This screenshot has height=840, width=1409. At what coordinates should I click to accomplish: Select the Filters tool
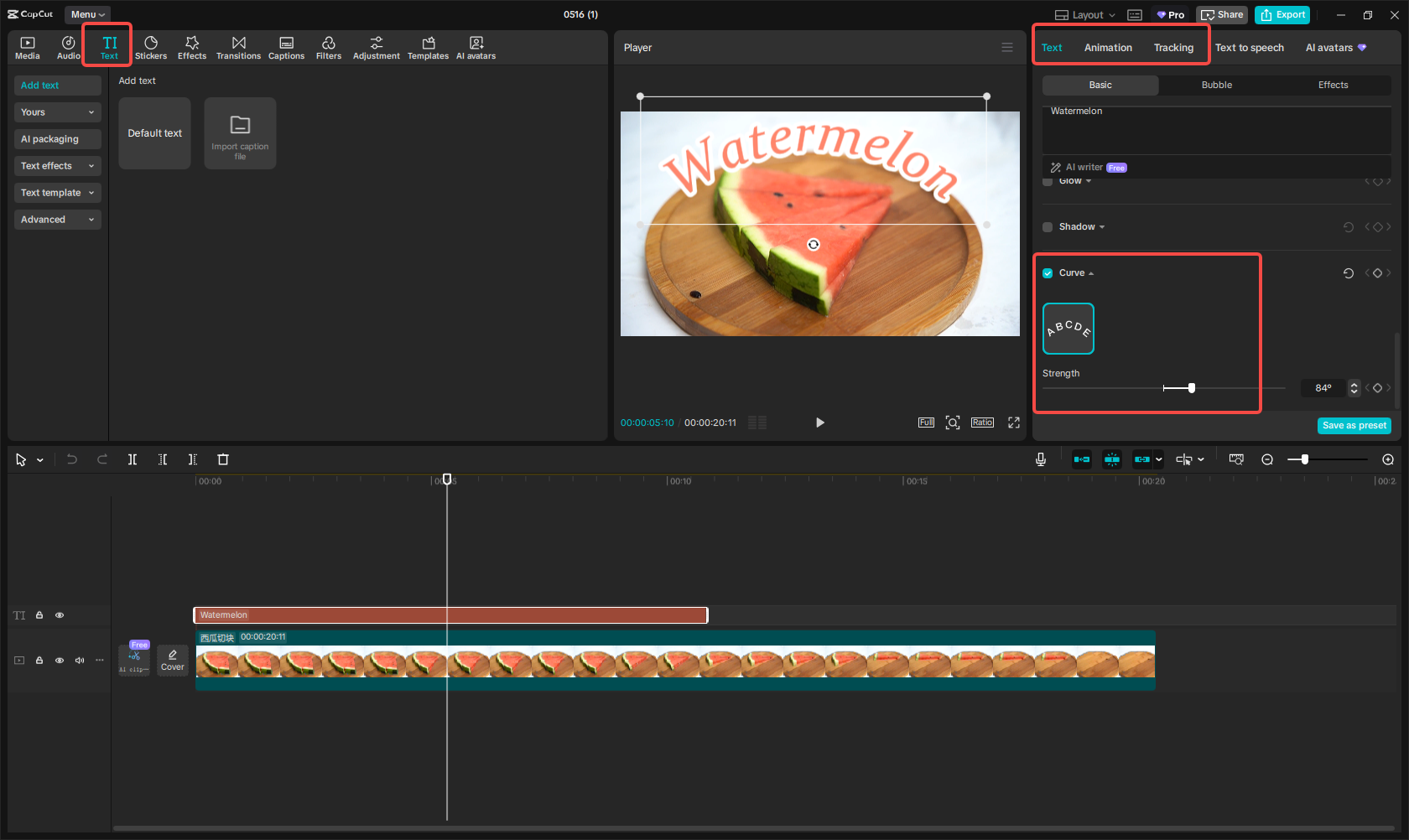click(329, 46)
